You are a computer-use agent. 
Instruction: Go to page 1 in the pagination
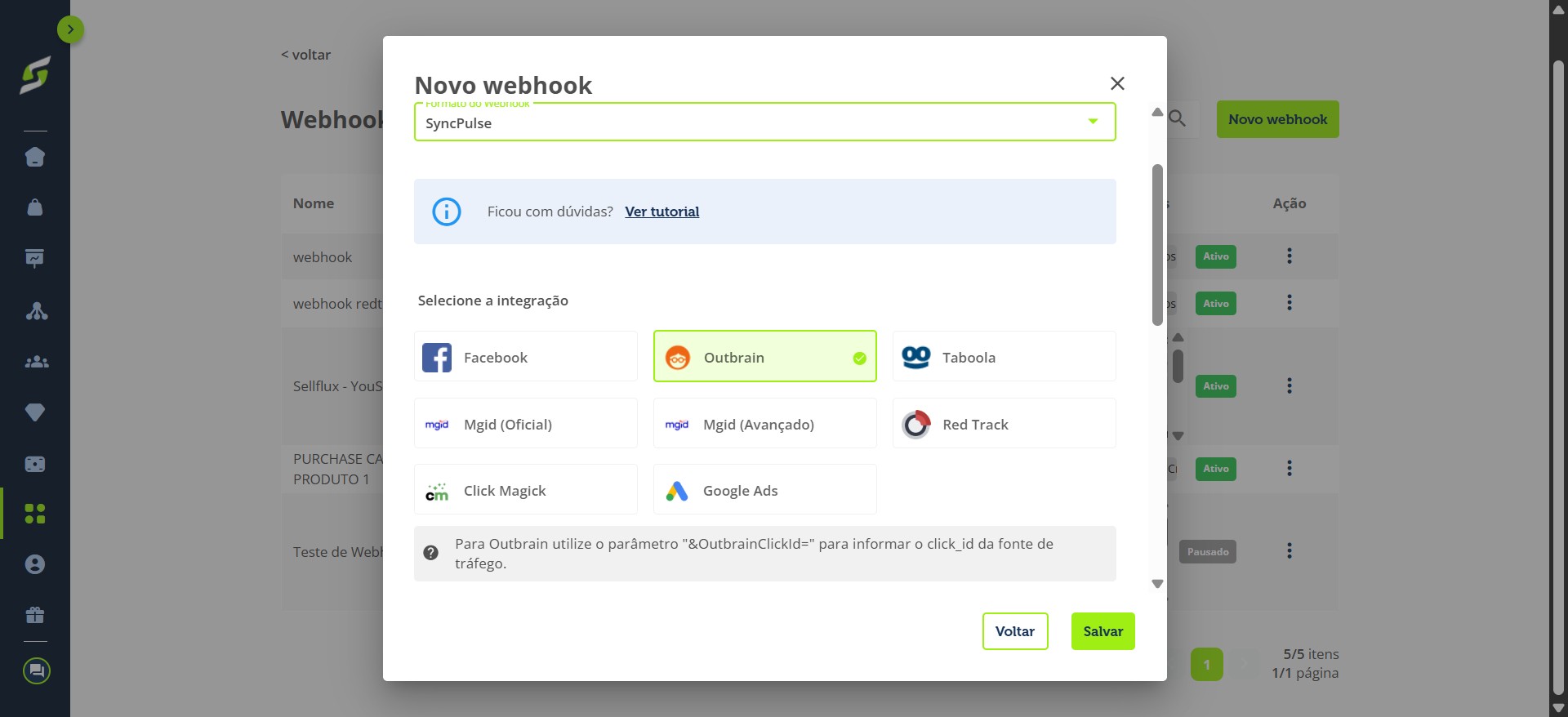point(1206,665)
